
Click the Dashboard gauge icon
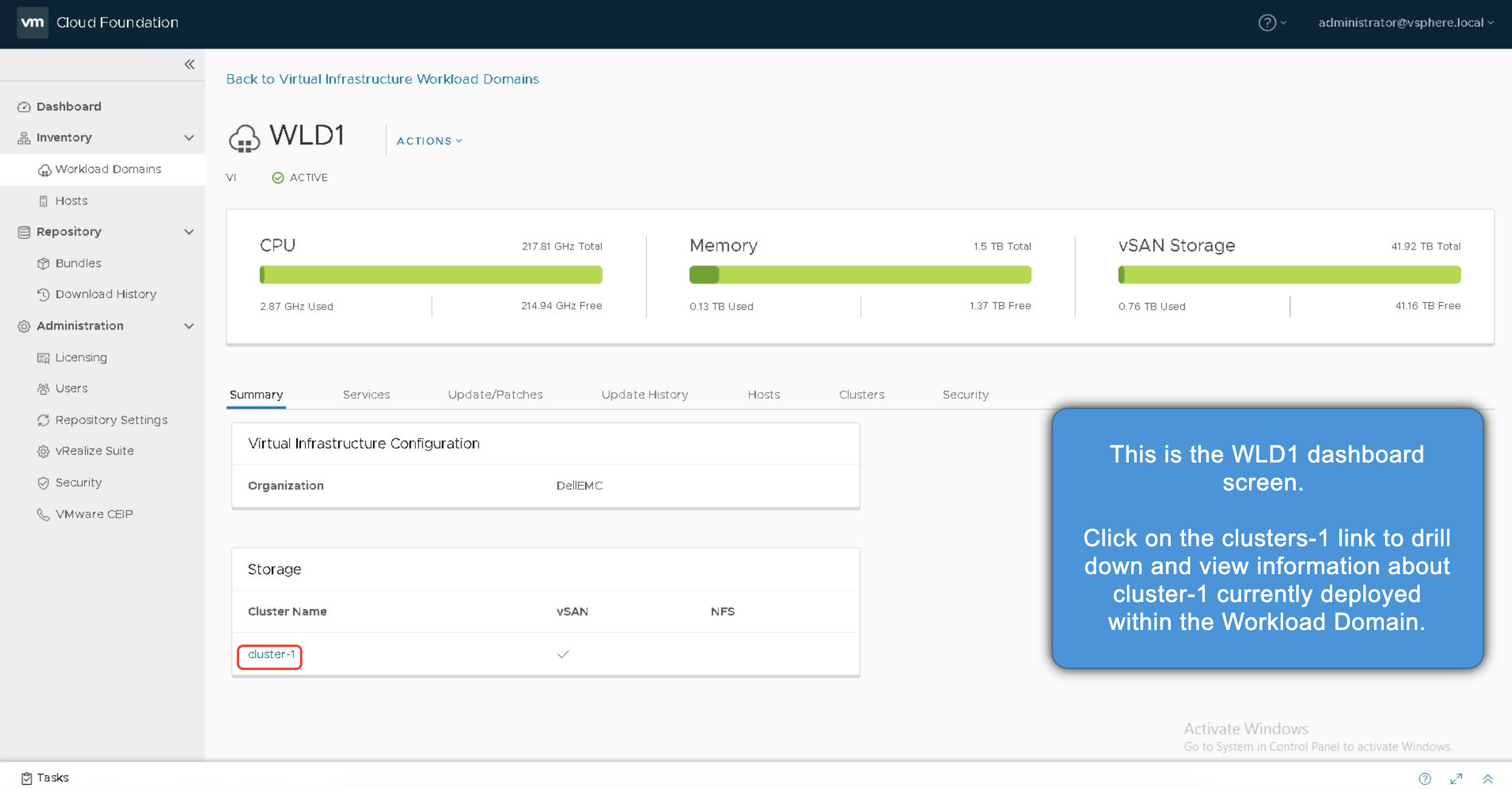pos(24,107)
